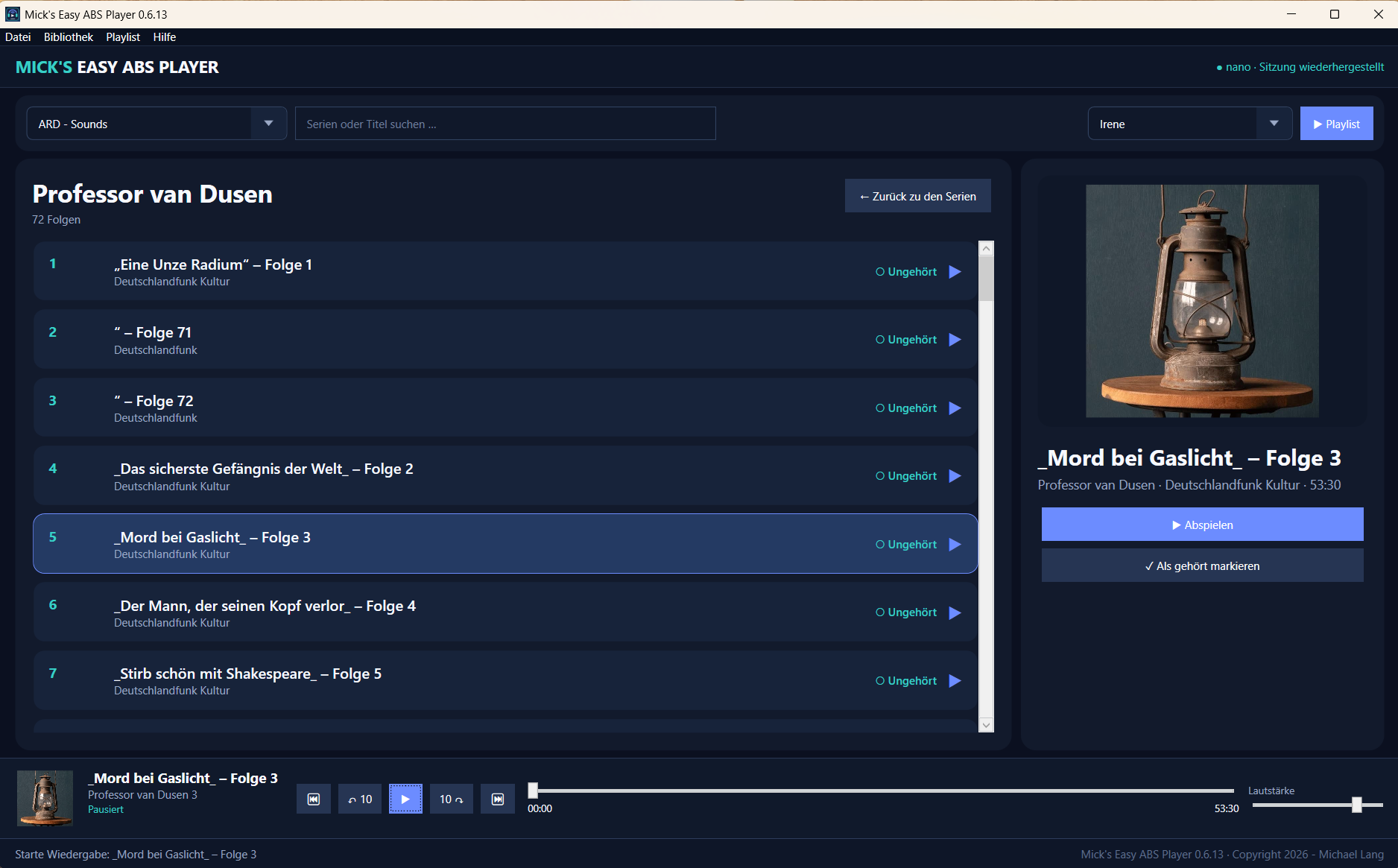Click 'Als gehört markieren' button

click(x=1202, y=566)
